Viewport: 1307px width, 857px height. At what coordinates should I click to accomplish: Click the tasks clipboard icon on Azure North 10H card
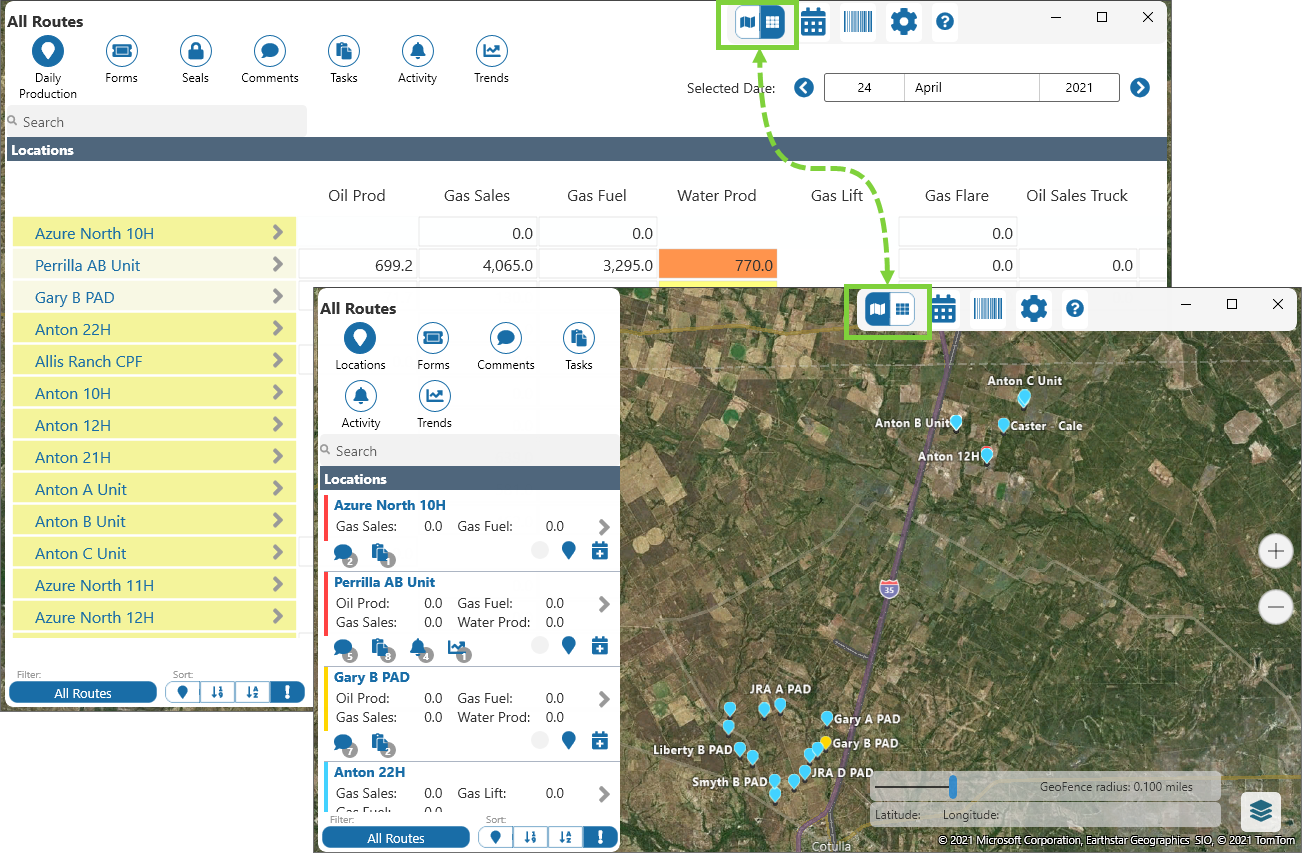tap(380, 553)
